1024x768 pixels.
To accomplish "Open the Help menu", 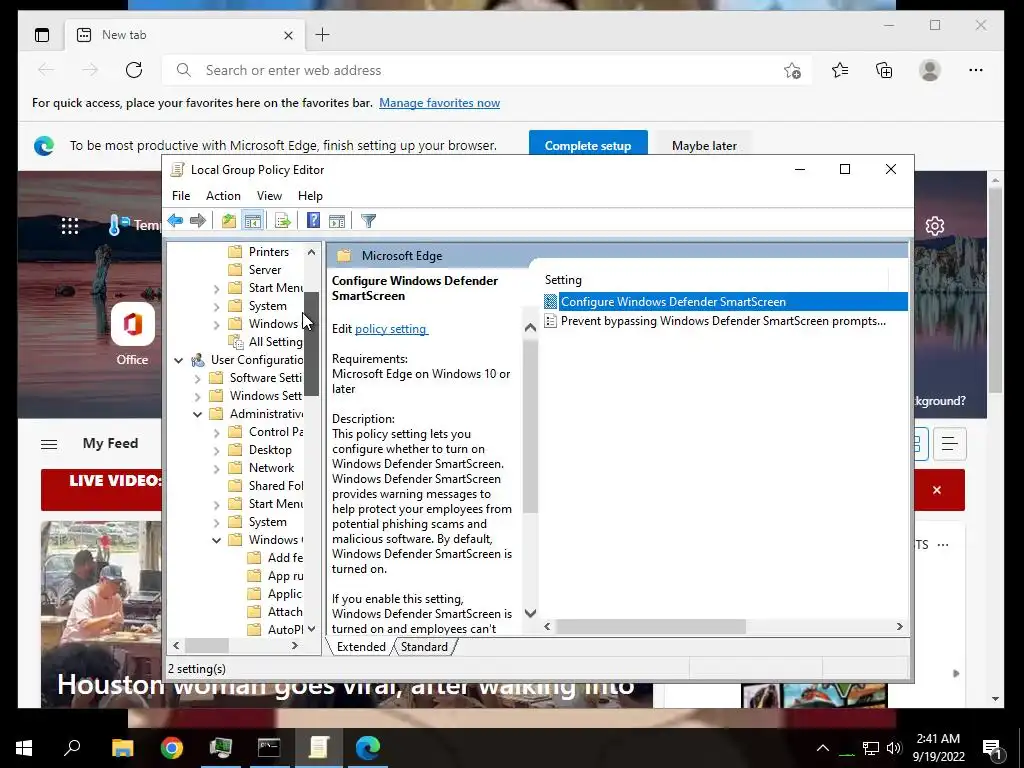I will click(x=310, y=196).
